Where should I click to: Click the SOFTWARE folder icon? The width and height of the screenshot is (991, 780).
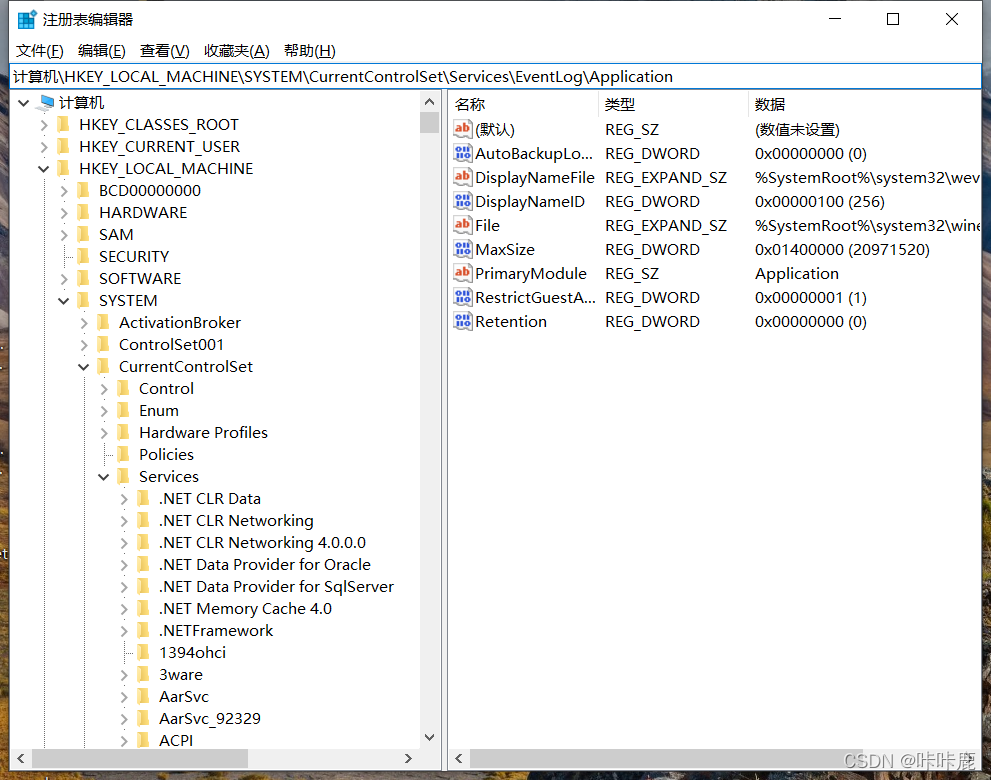point(83,279)
